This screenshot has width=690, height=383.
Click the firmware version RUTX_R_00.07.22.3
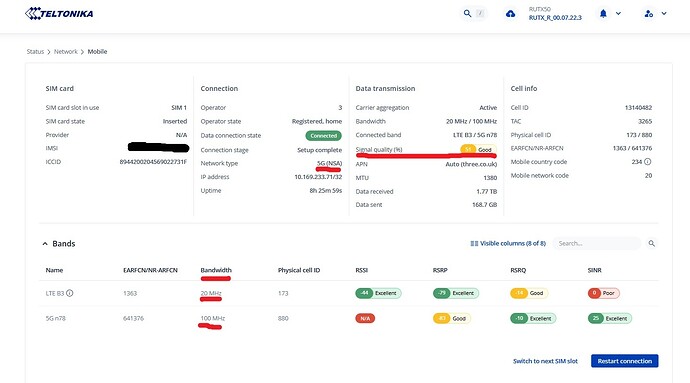coord(555,18)
